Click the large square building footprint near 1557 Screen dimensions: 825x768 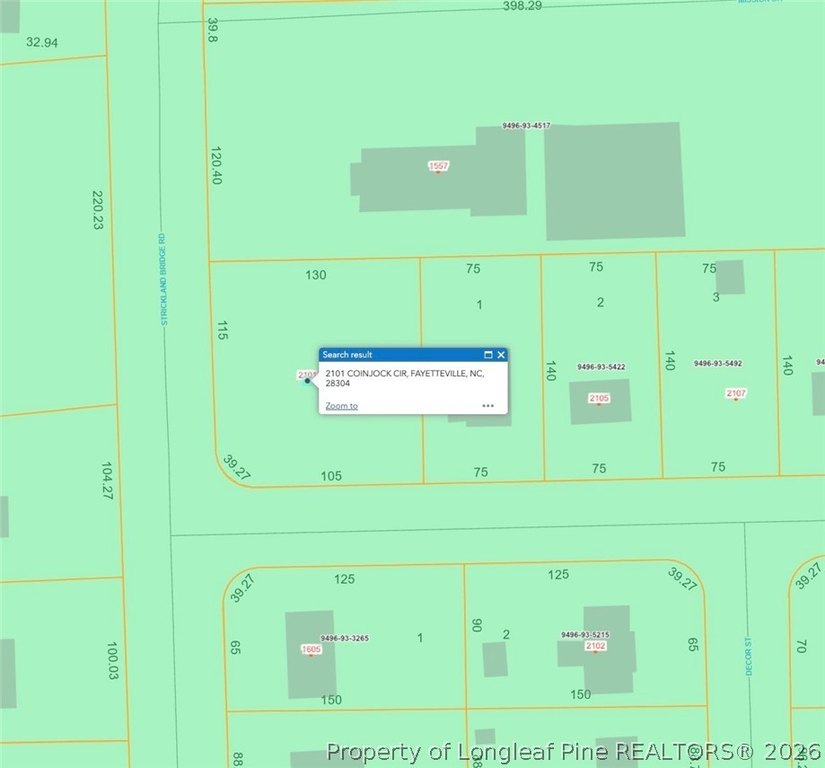(615, 181)
